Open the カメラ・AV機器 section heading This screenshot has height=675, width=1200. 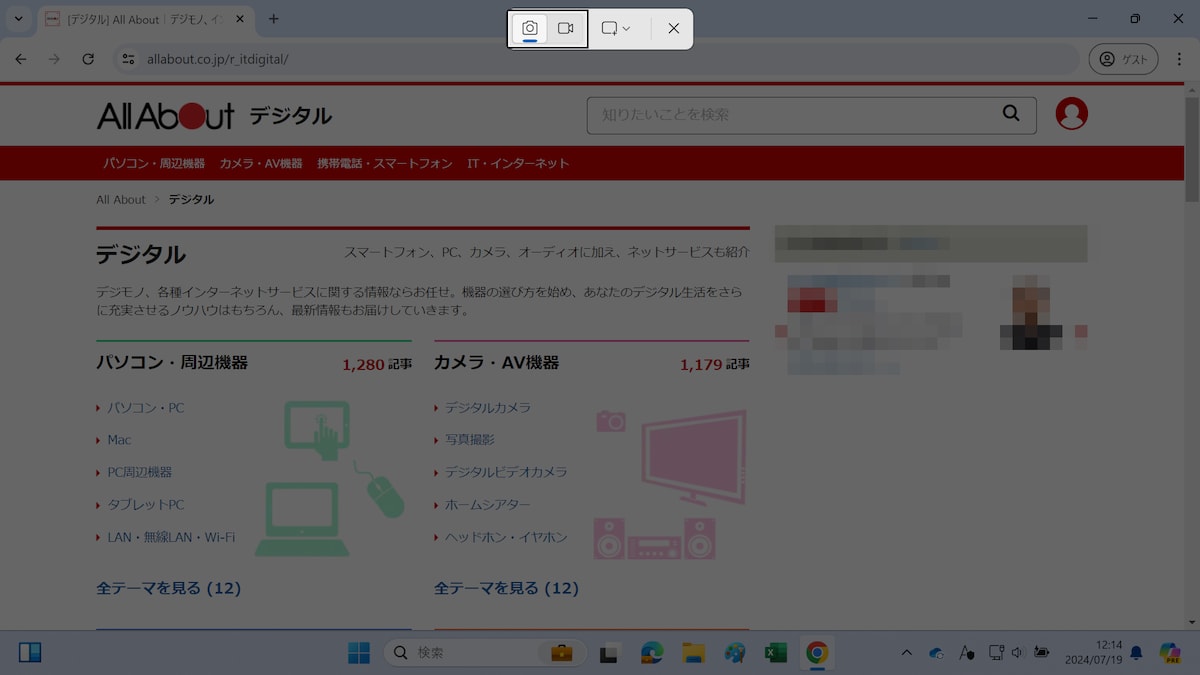pos(496,363)
